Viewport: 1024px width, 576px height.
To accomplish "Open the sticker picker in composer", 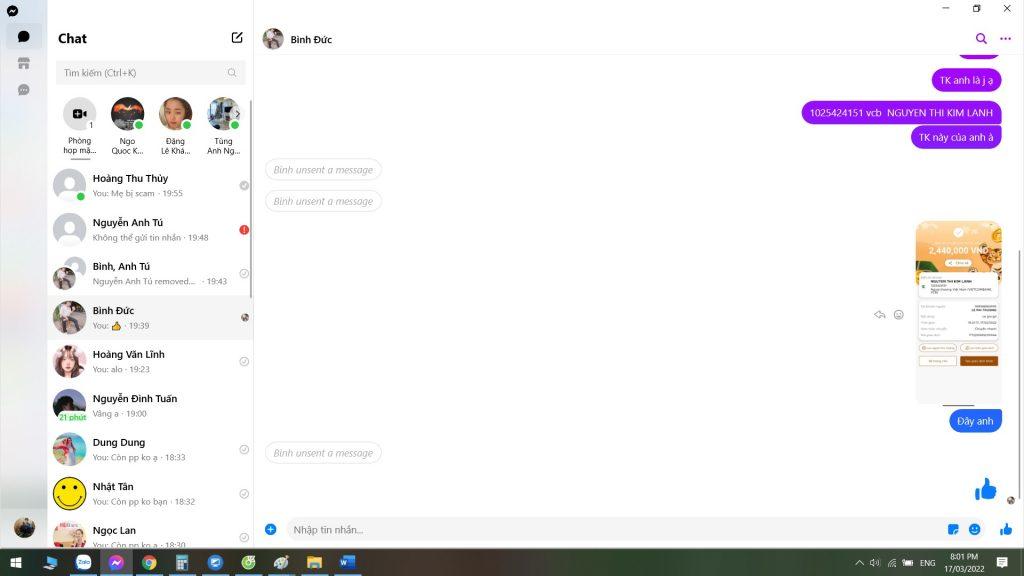I will point(953,529).
